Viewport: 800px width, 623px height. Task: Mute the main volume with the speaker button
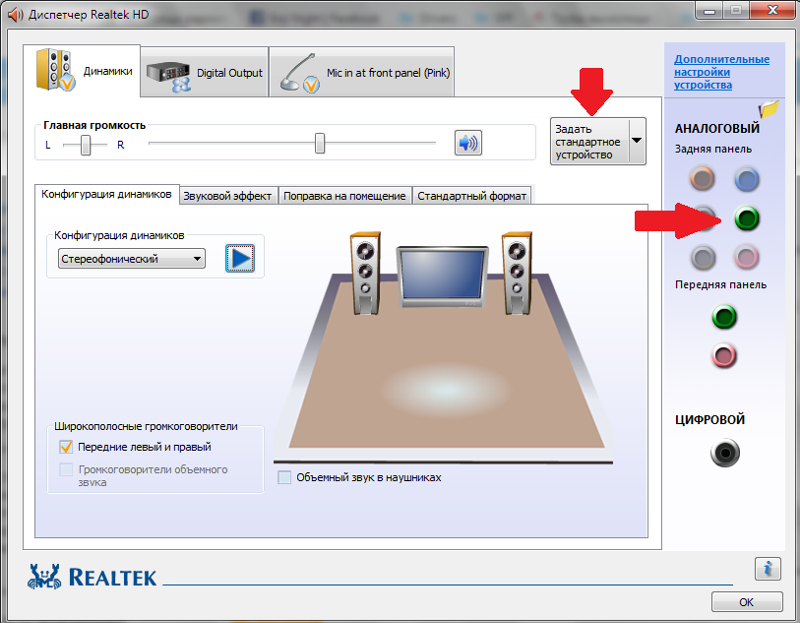click(x=468, y=143)
